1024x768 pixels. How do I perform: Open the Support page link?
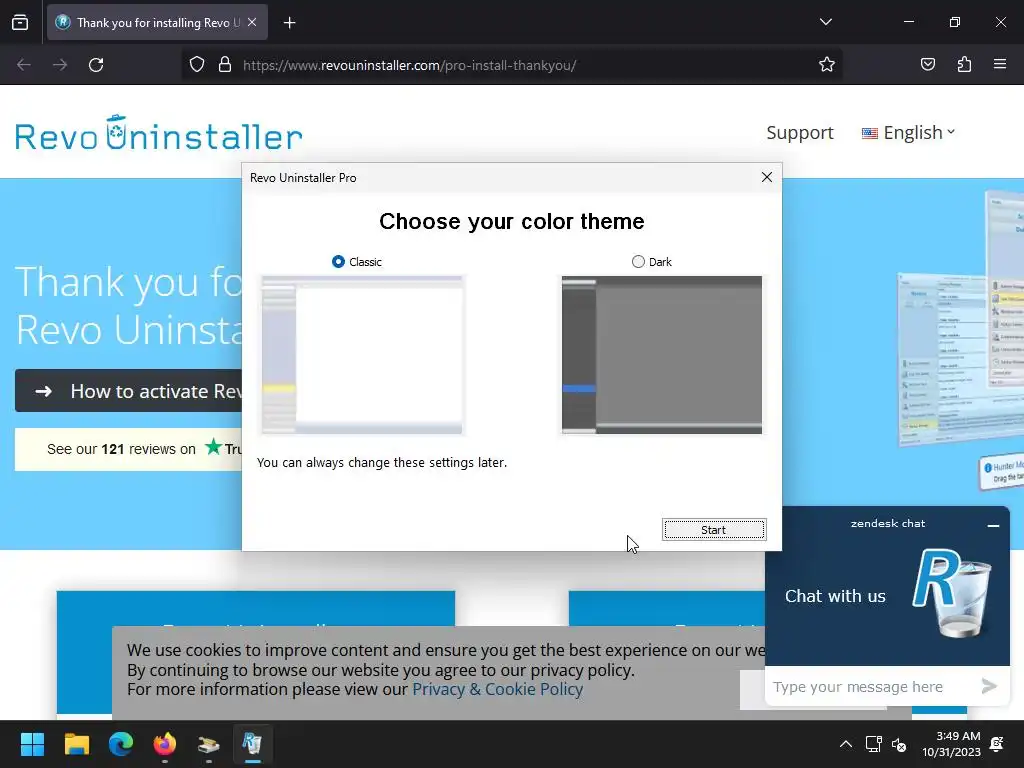click(x=799, y=133)
